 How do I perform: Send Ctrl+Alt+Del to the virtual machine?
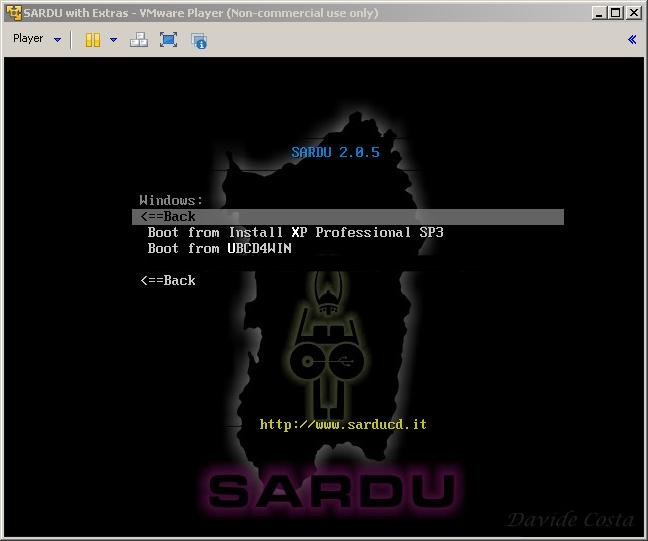(139, 40)
